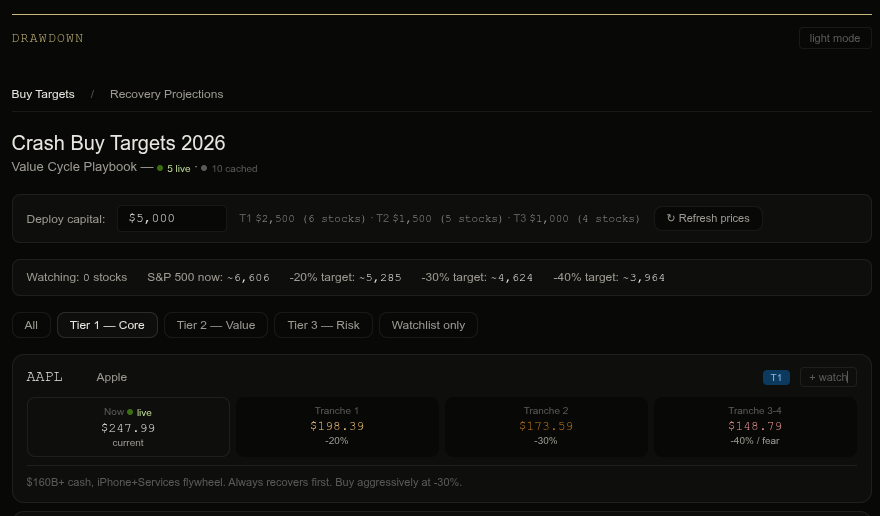The image size is (880, 516).
Task: Click the '10 cached' status indicator
Action: pyautogui.click(x=229, y=168)
